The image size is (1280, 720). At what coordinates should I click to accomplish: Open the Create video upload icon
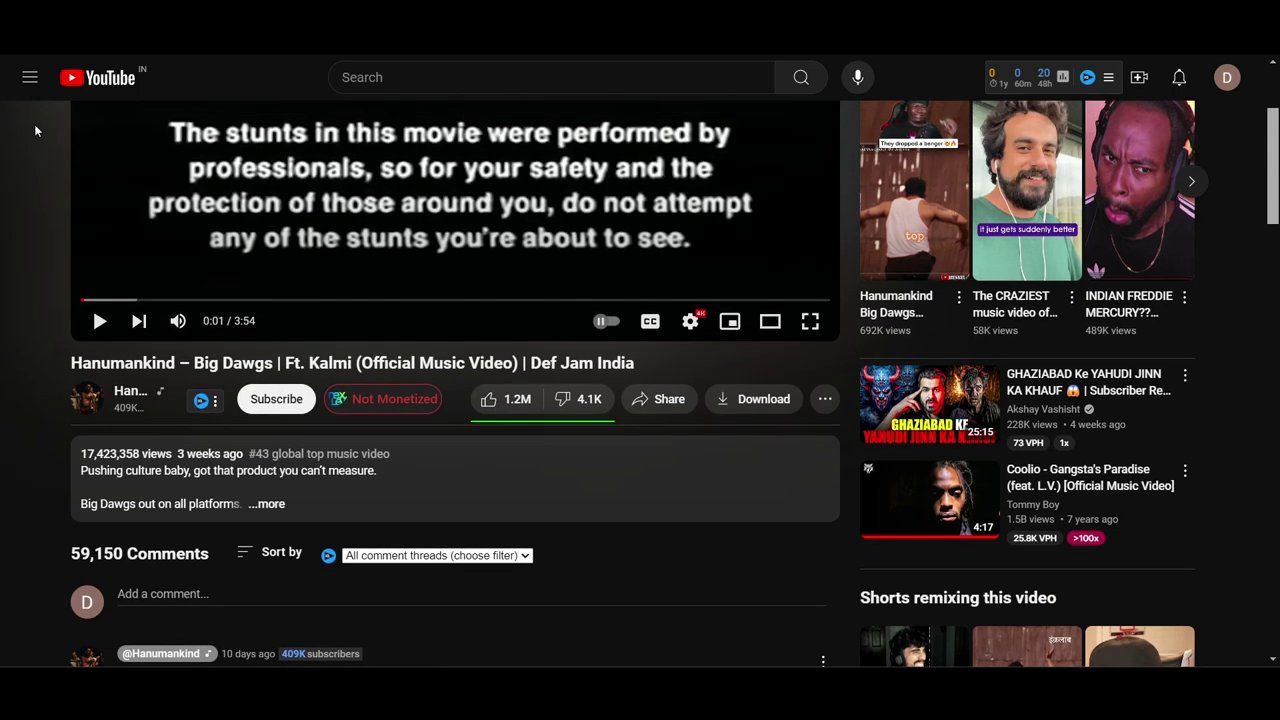pyautogui.click(x=1139, y=77)
